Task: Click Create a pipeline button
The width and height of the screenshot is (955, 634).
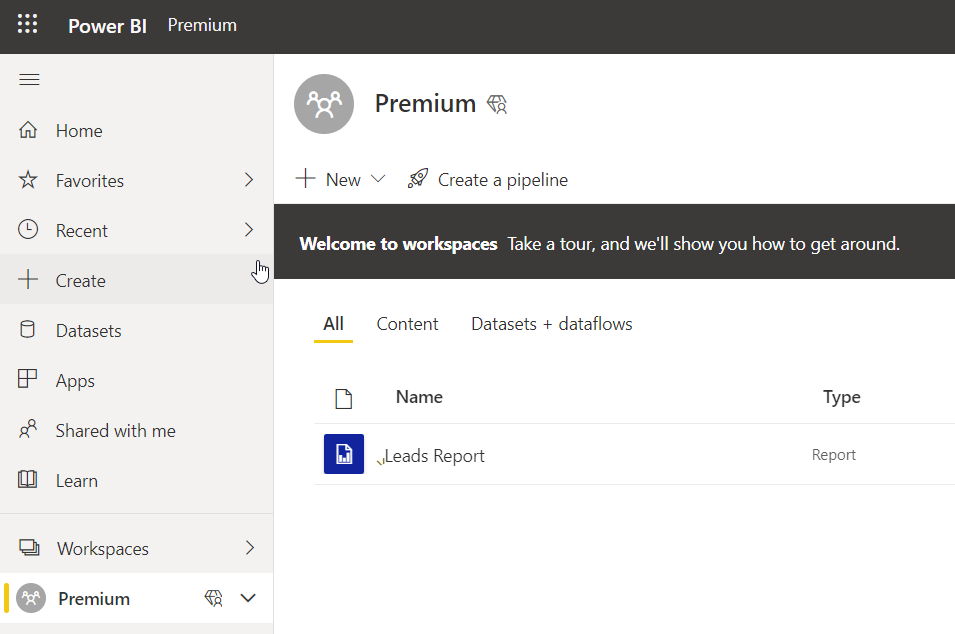Action: (488, 180)
